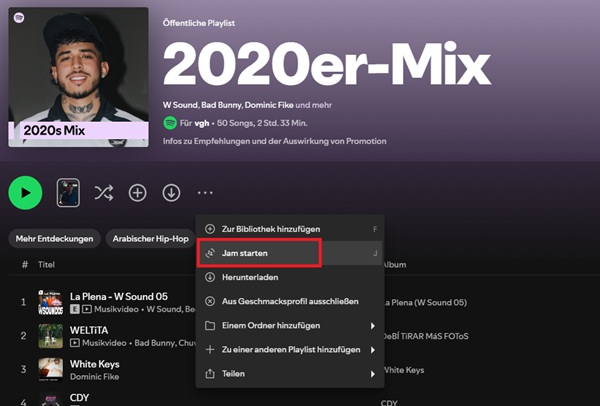This screenshot has height=406, width=600.
Task: Select Aus Geschmacksprofil ausschließen
Action: click(289, 301)
